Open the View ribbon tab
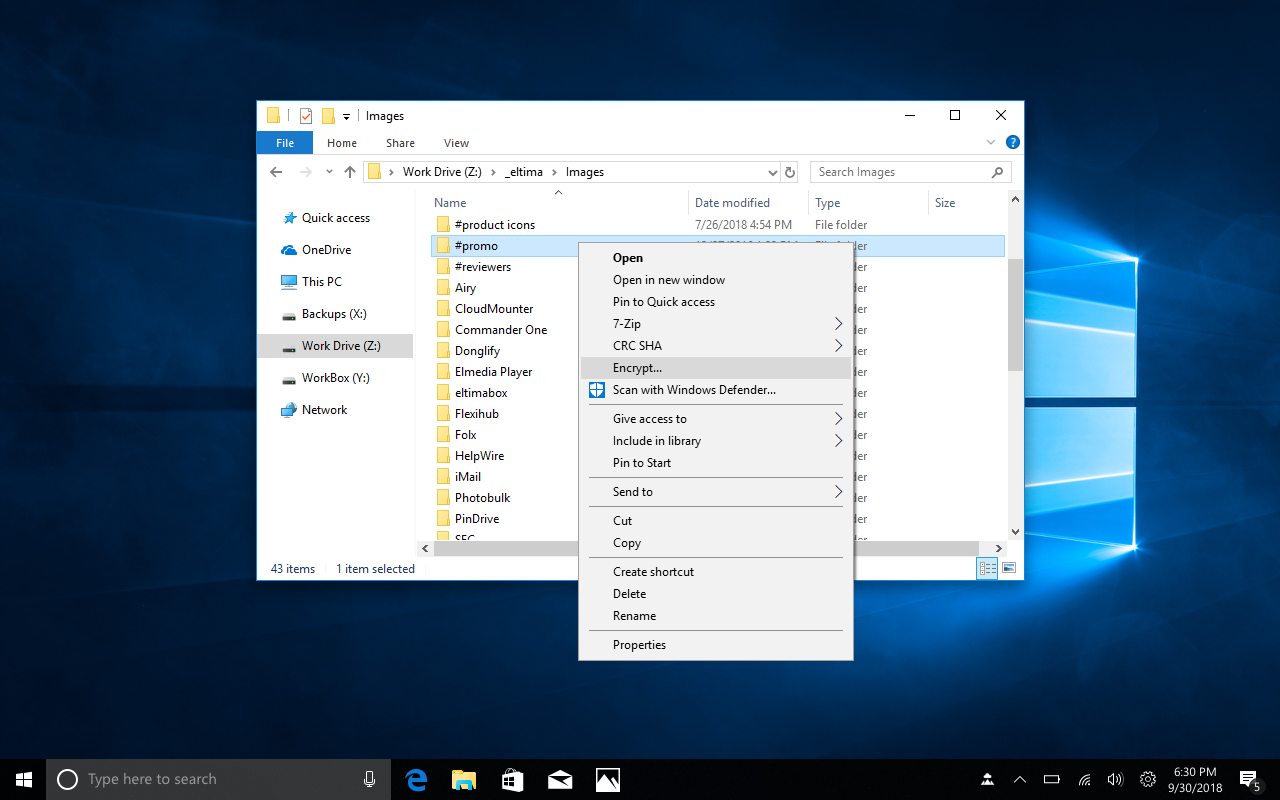 [x=456, y=143]
